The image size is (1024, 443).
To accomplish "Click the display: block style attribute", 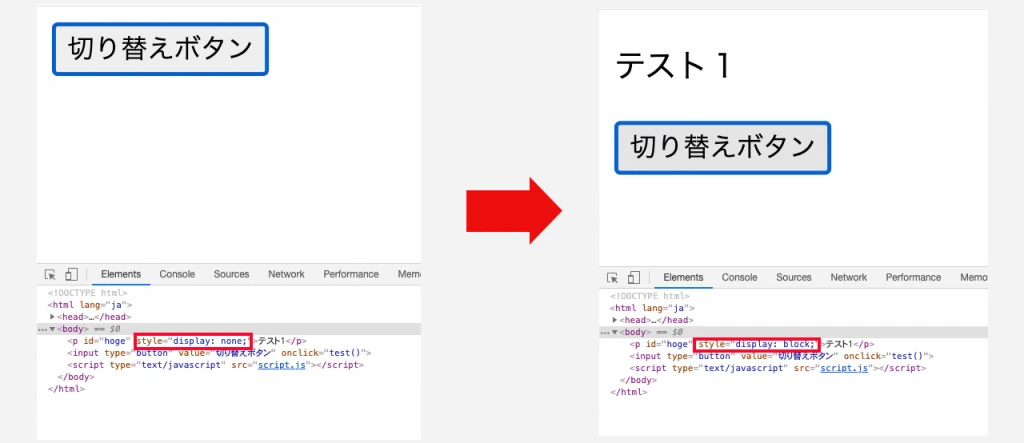I will point(756,344).
